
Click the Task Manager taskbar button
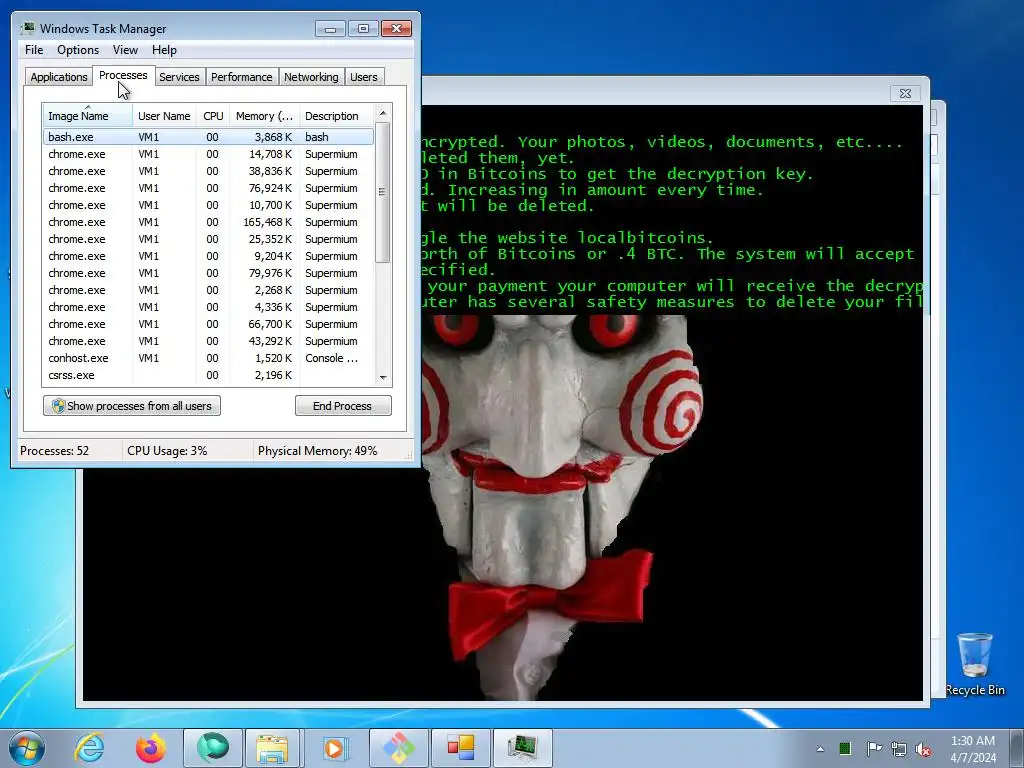tap(522, 748)
